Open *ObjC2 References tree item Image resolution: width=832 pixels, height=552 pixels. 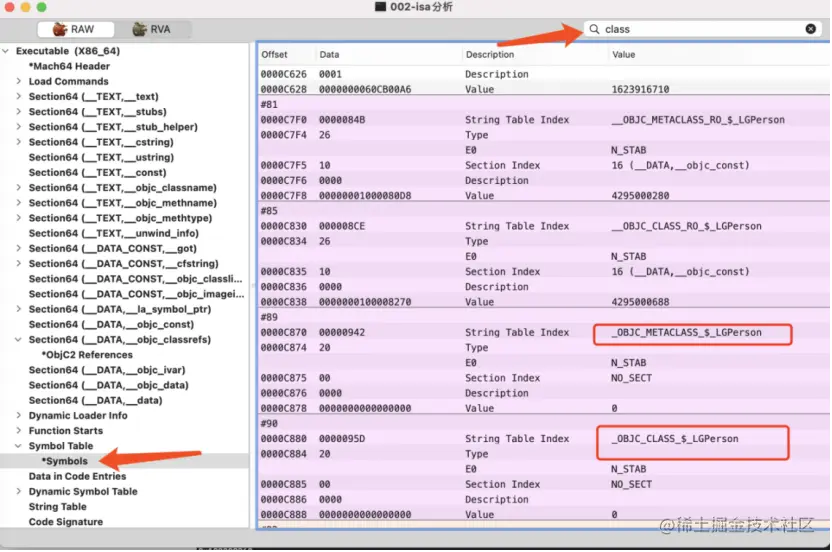click(88, 355)
